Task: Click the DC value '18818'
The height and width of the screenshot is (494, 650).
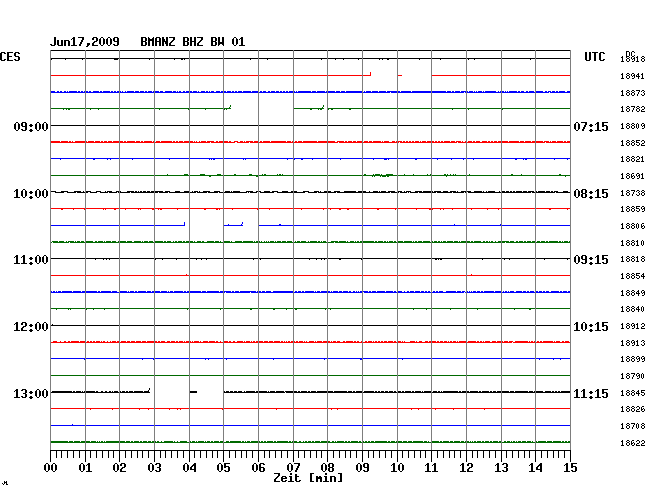Action: coord(633,259)
